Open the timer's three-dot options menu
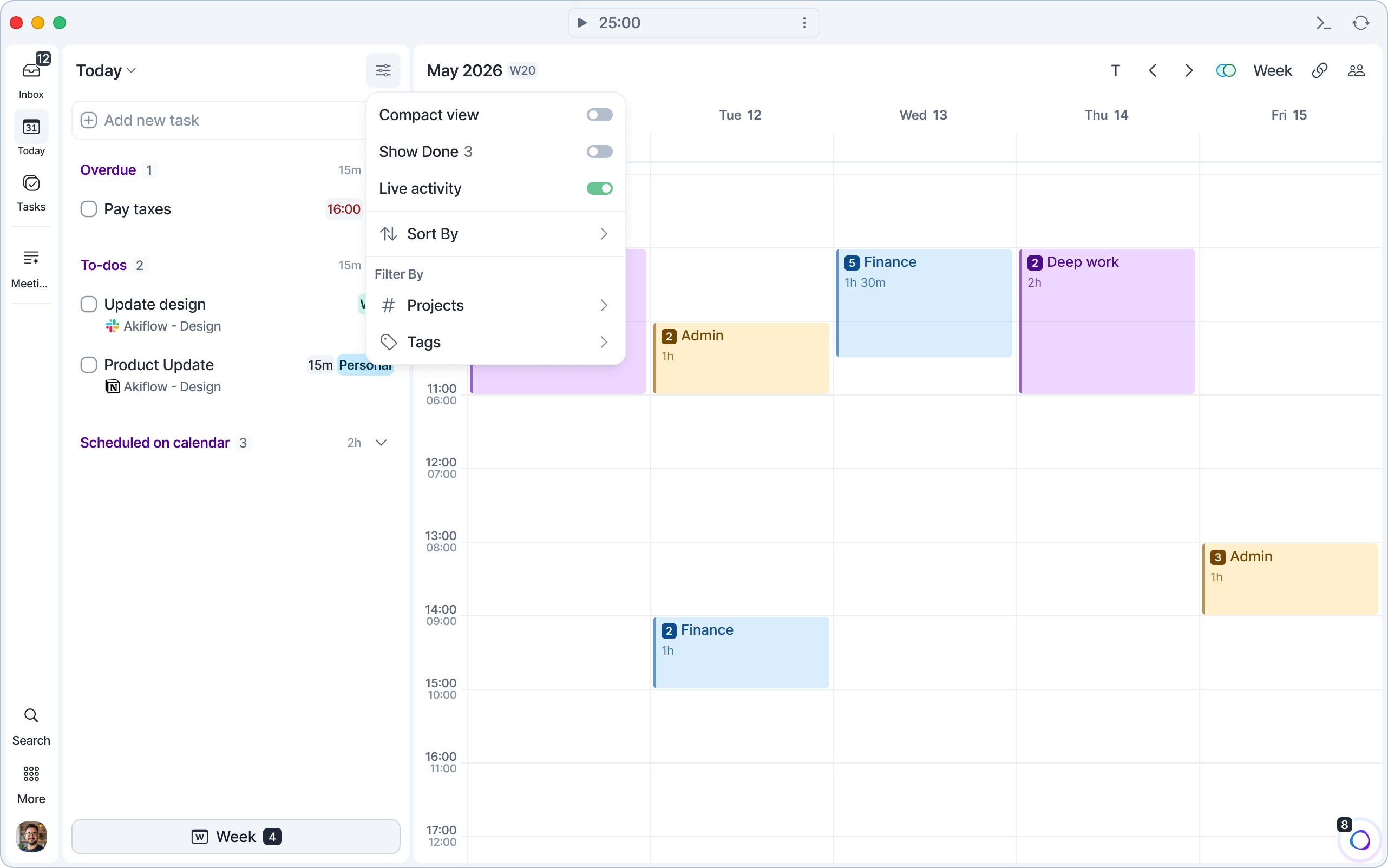Screen dimensions: 1388x868 coord(804,22)
